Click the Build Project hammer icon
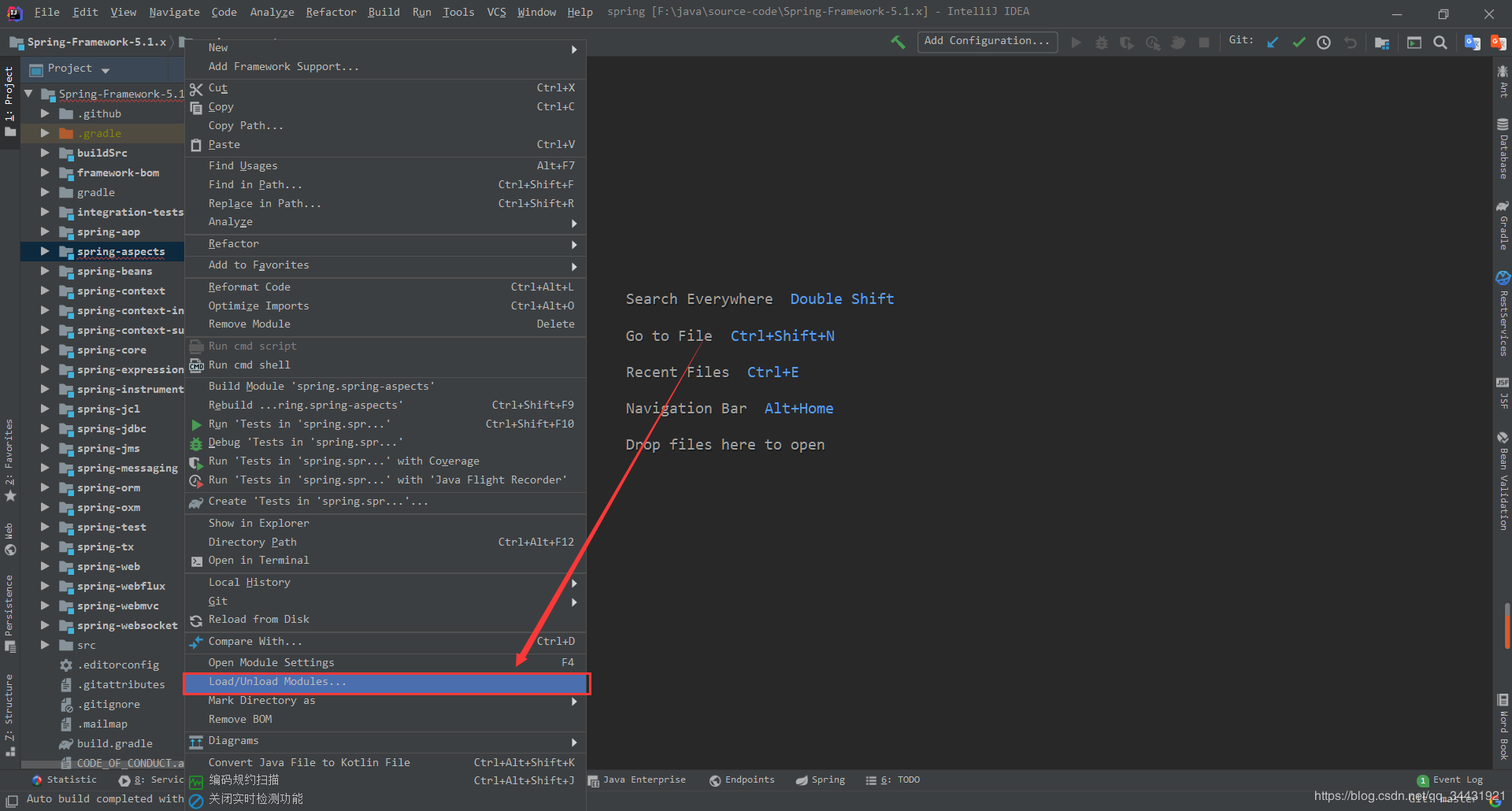 pyautogui.click(x=898, y=42)
